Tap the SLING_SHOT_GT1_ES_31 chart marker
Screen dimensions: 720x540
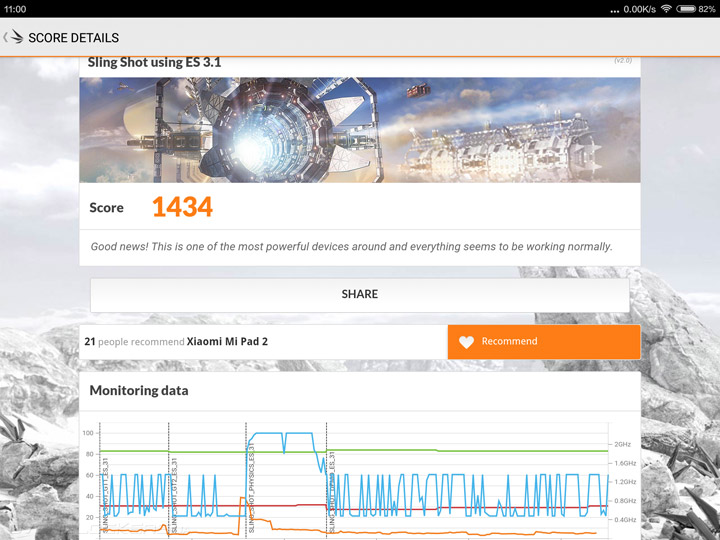pos(105,495)
